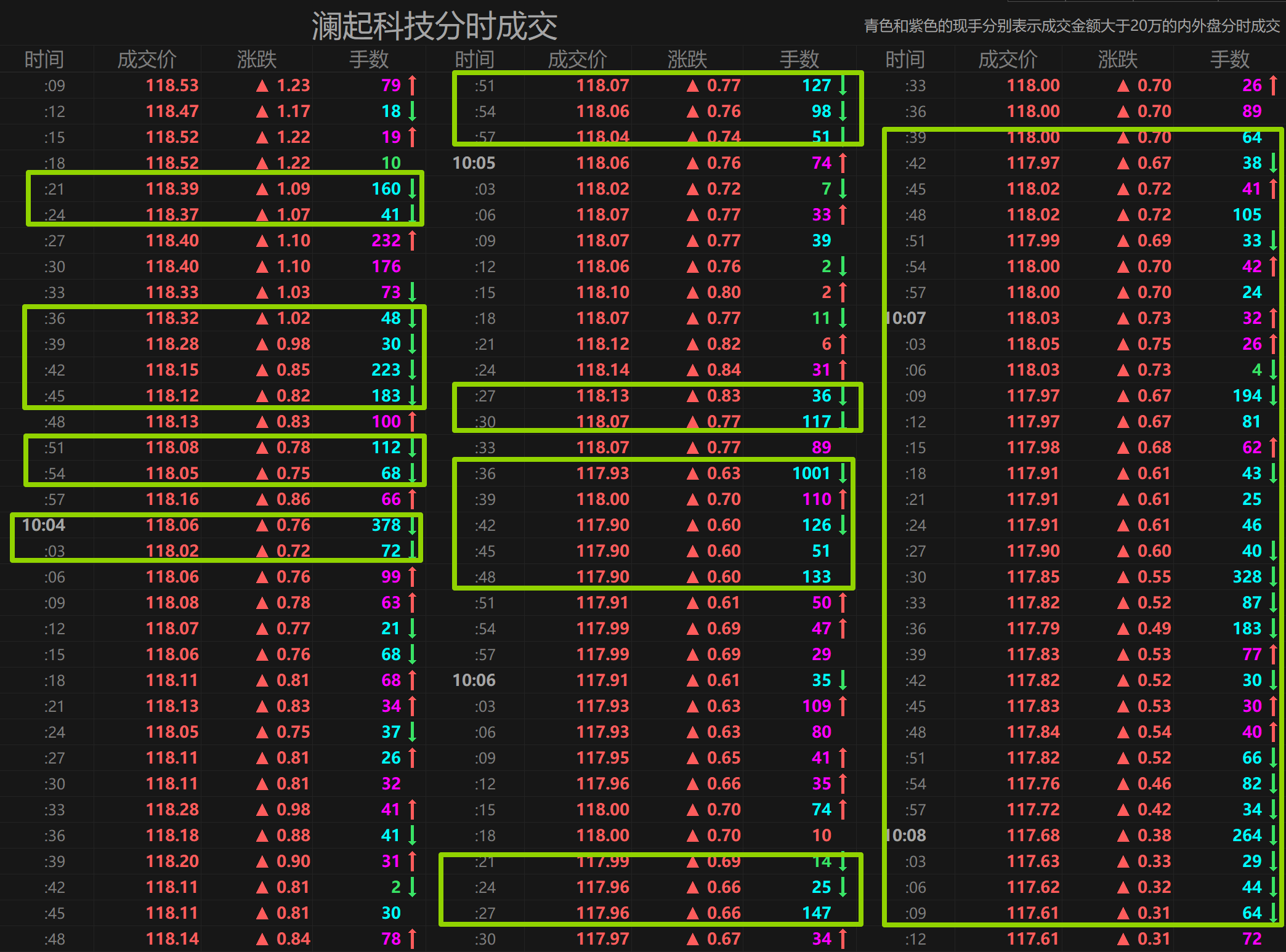The height and width of the screenshot is (952, 1286).
Task: Click red triangle before 0.31 change at 10:08:09
Action: 1123,913
